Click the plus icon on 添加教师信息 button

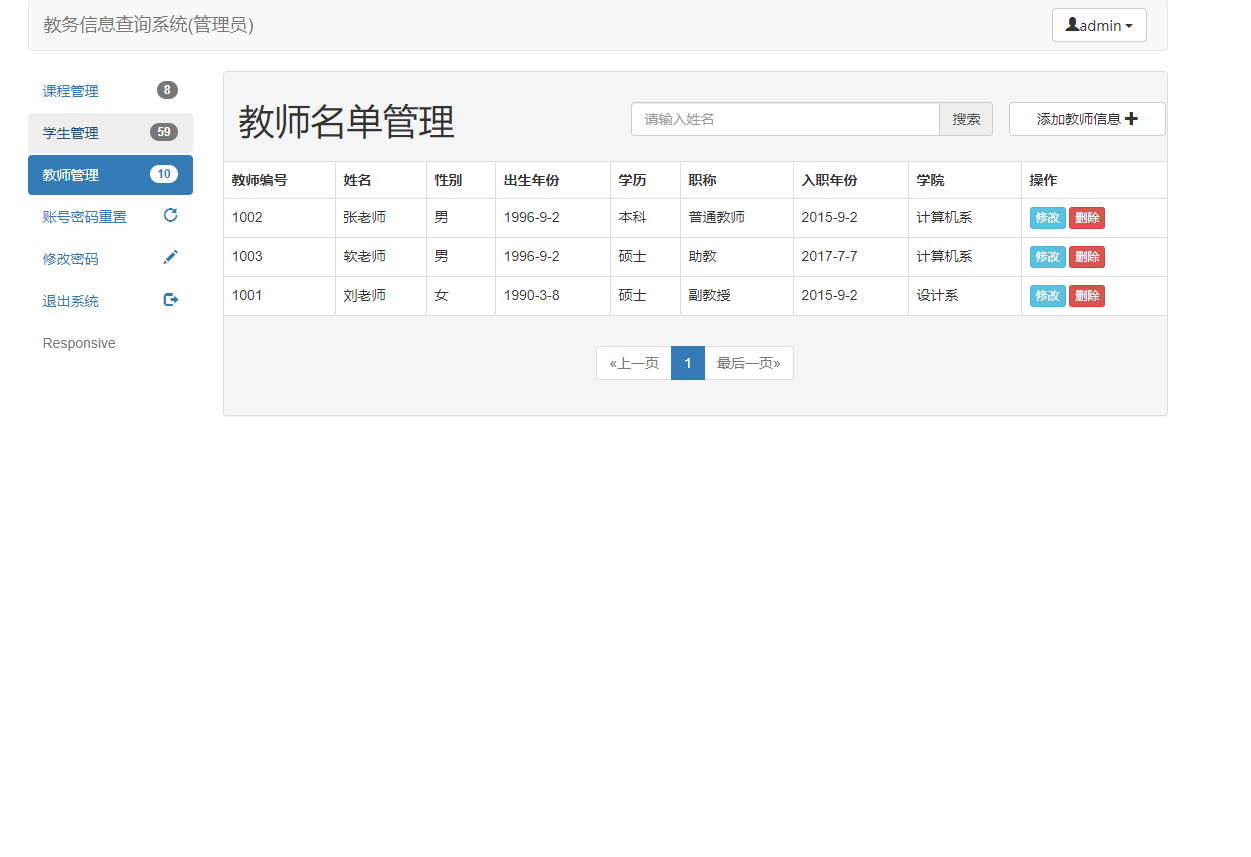pos(1131,118)
